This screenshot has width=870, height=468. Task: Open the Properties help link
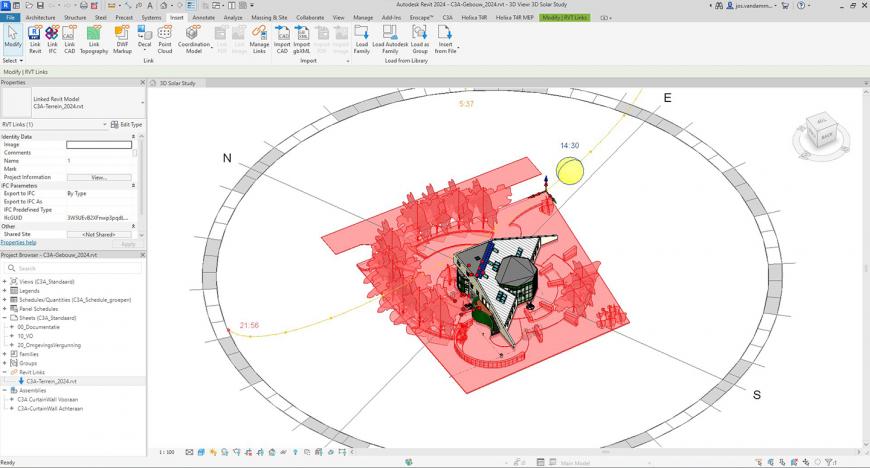point(18,242)
